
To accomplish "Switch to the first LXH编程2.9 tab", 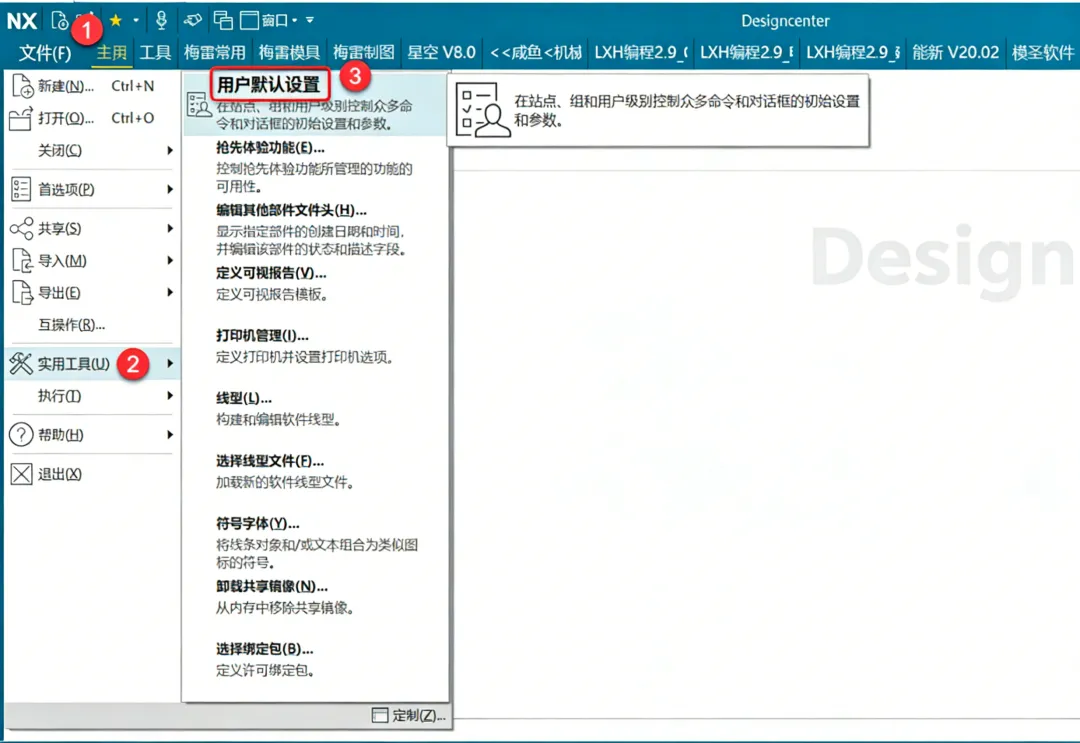I will click(641, 52).
